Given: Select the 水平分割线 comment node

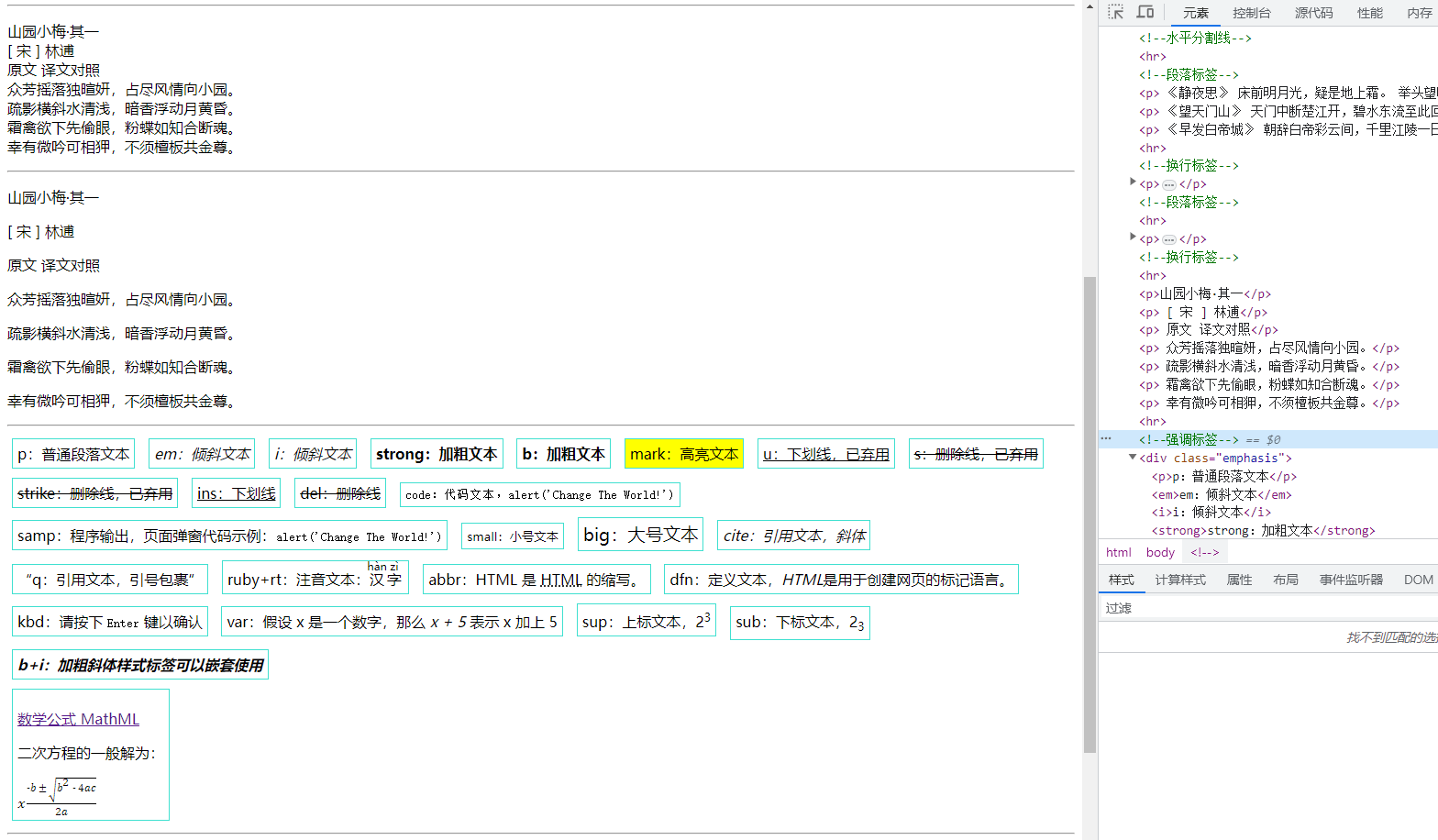Looking at the screenshot, I should [x=1195, y=38].
